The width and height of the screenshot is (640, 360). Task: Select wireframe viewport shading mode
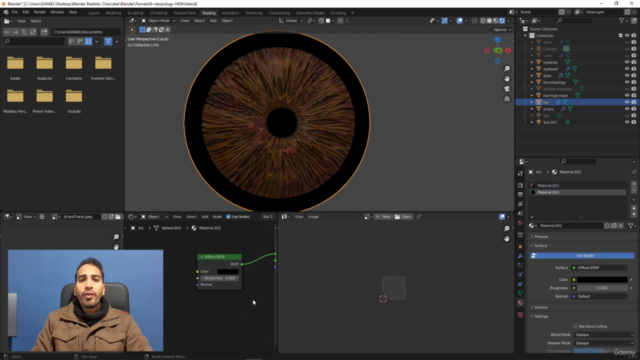(x=483, y=21)
